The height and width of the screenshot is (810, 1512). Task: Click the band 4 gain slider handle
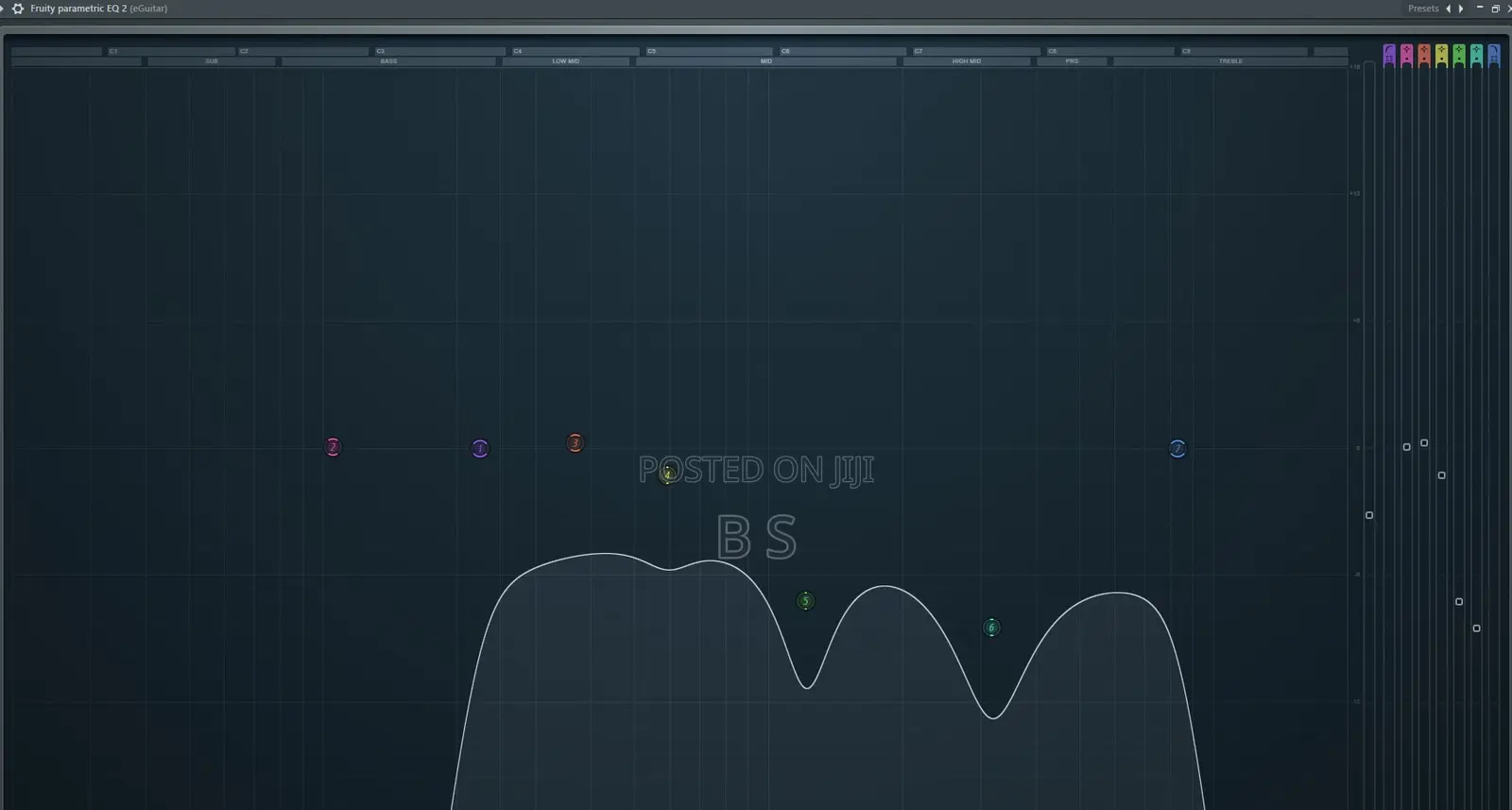pos(1441,475)
